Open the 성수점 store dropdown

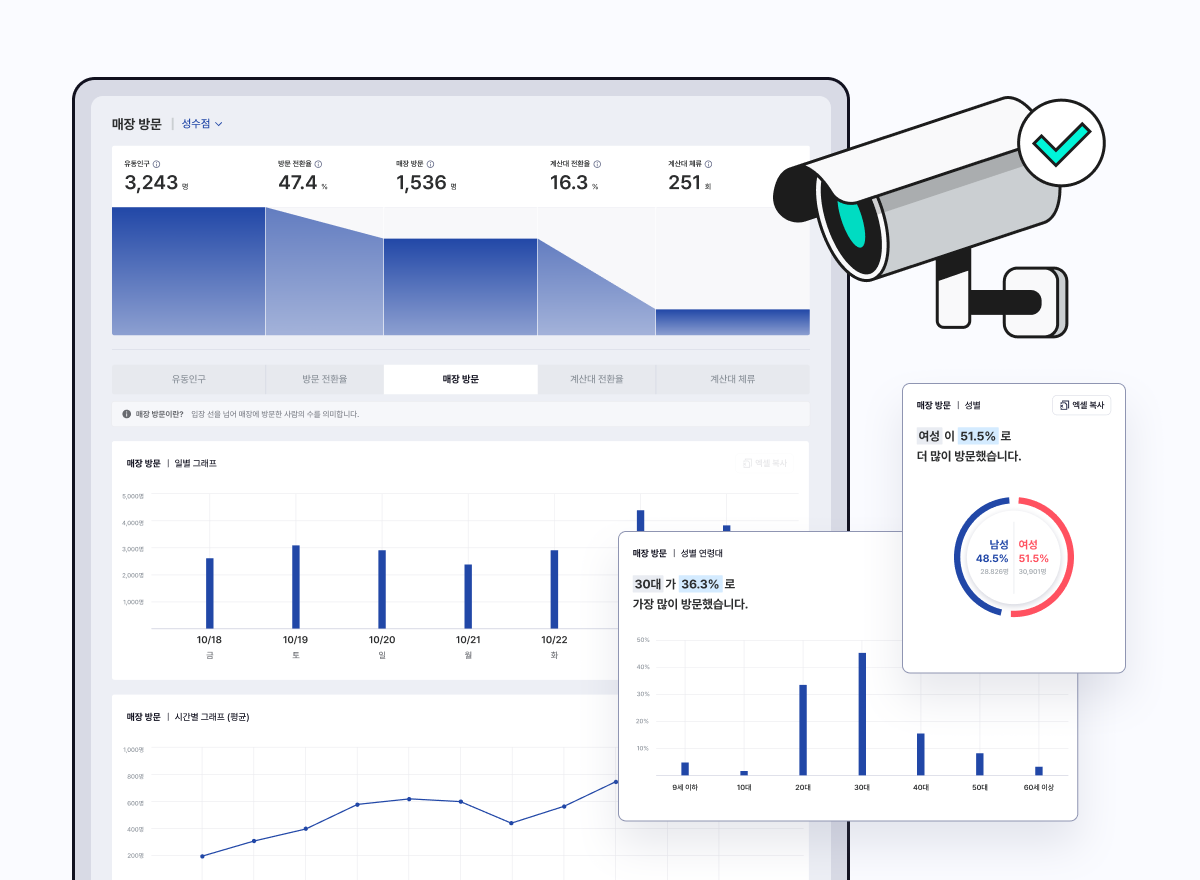202,124
